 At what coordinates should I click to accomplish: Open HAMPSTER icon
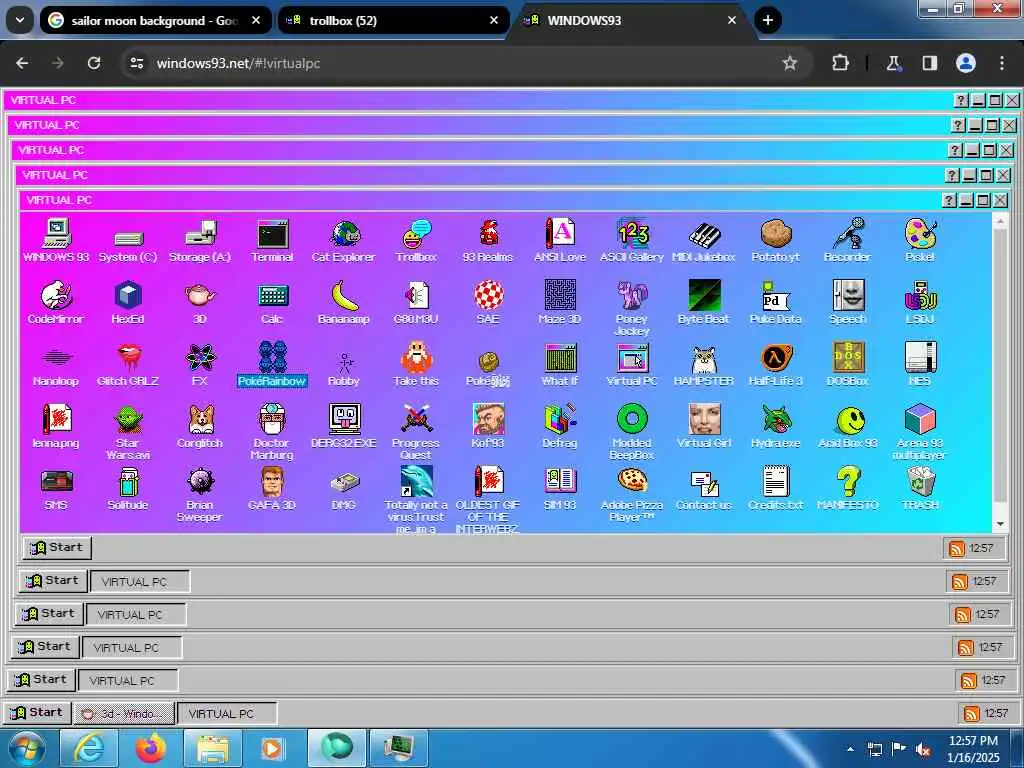coord(703,364)
